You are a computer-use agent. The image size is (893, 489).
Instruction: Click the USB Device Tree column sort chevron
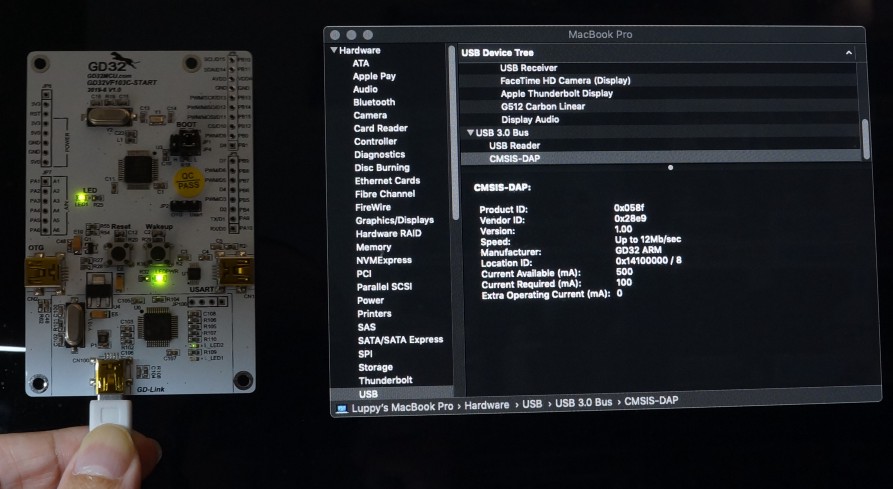coord(849,52)
